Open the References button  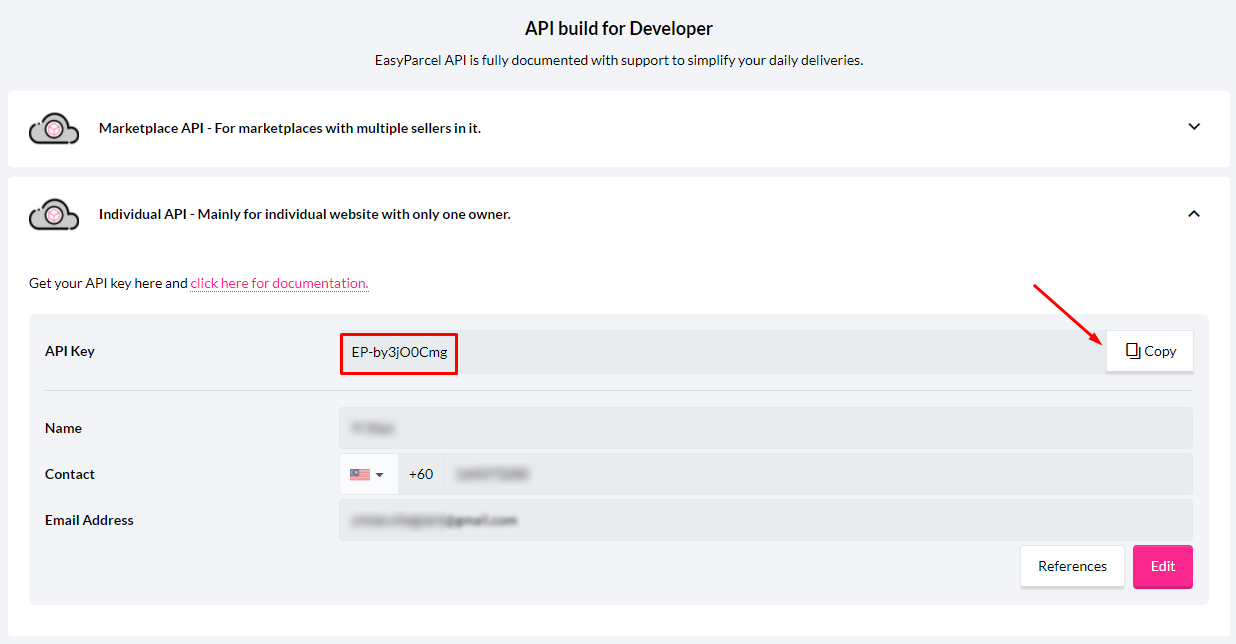tap(1072, 566)
